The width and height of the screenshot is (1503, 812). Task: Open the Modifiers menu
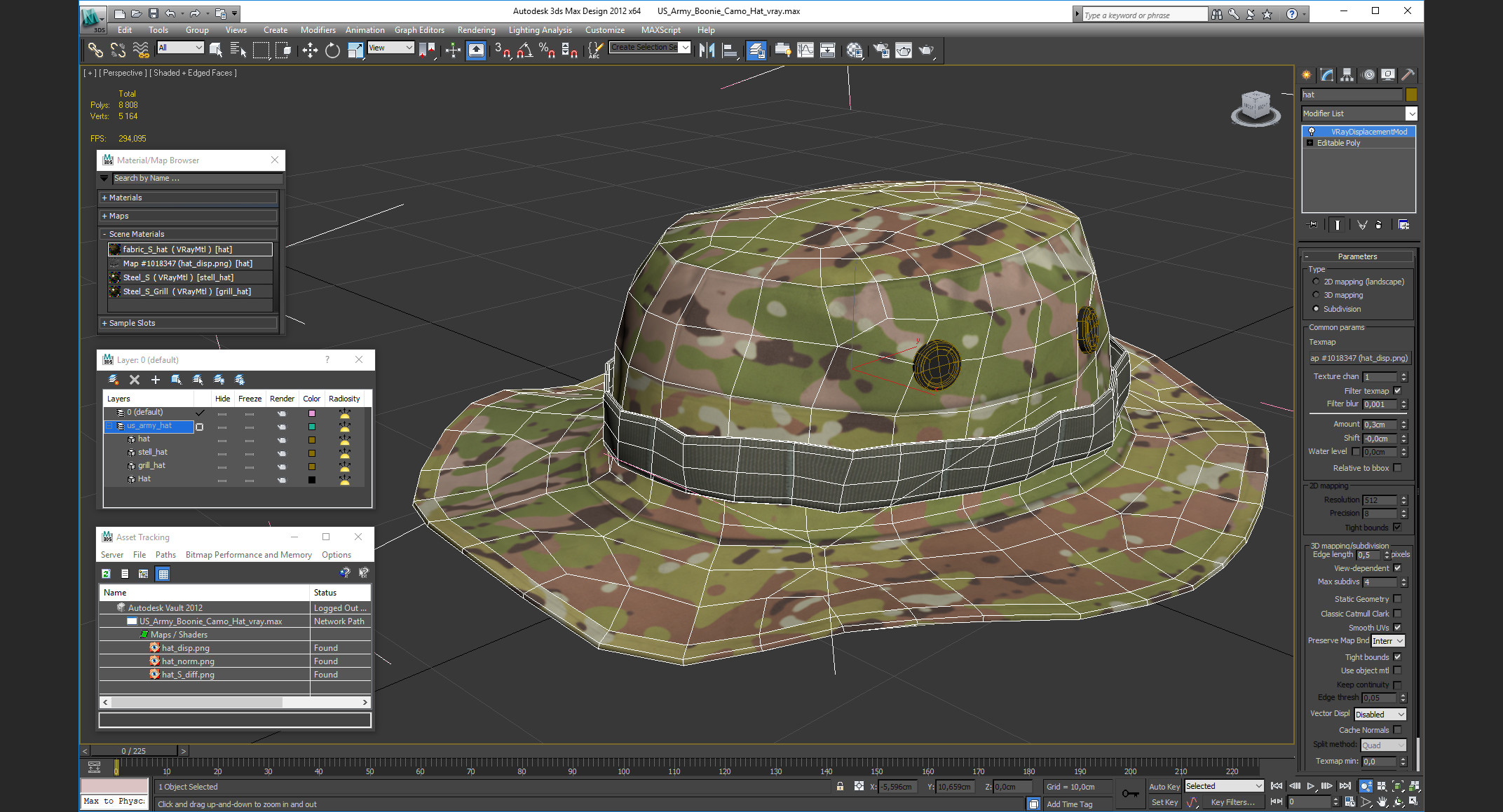(318, 30)
